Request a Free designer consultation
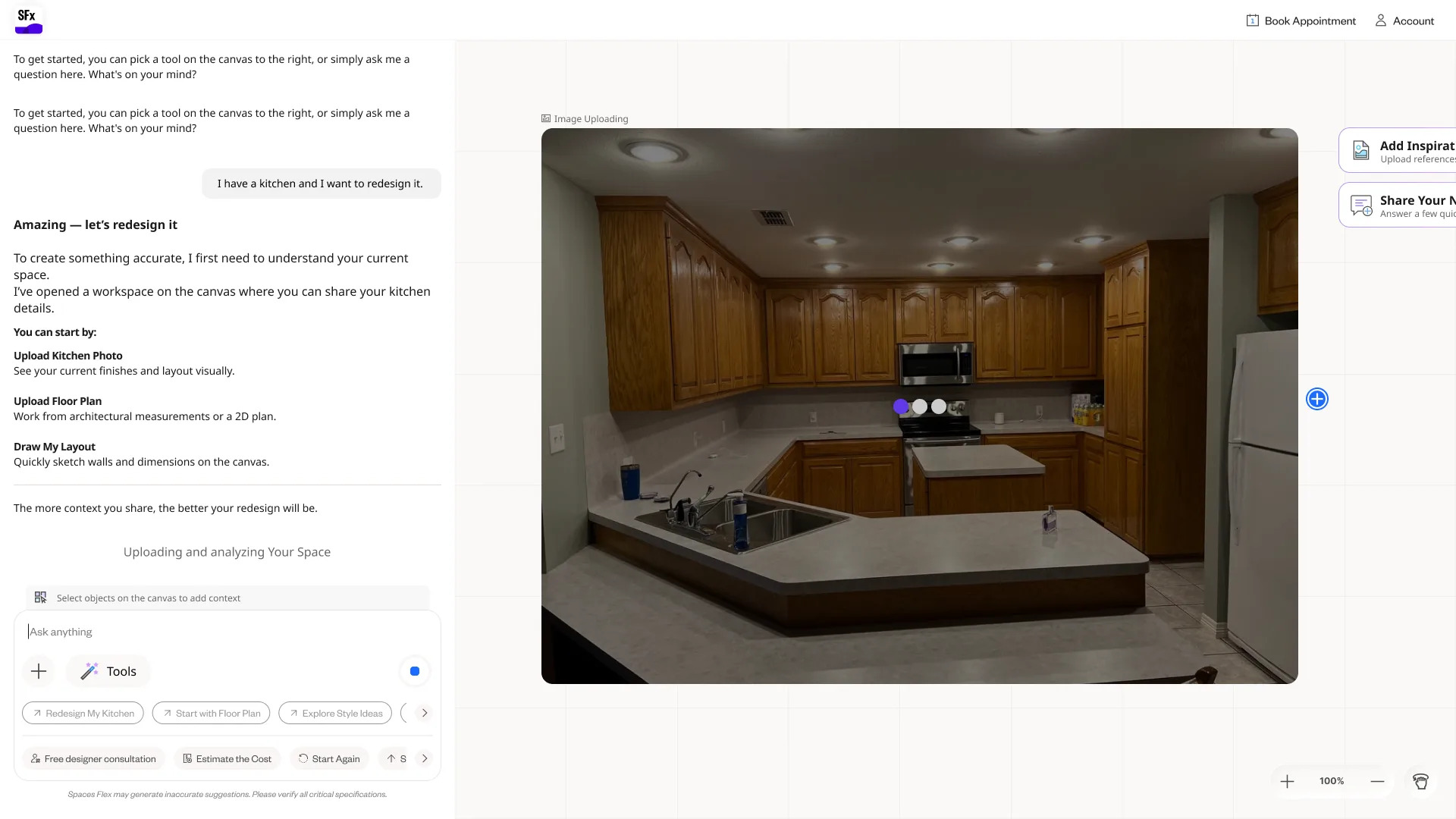The image size is (1456, 819). coord(93,758)
